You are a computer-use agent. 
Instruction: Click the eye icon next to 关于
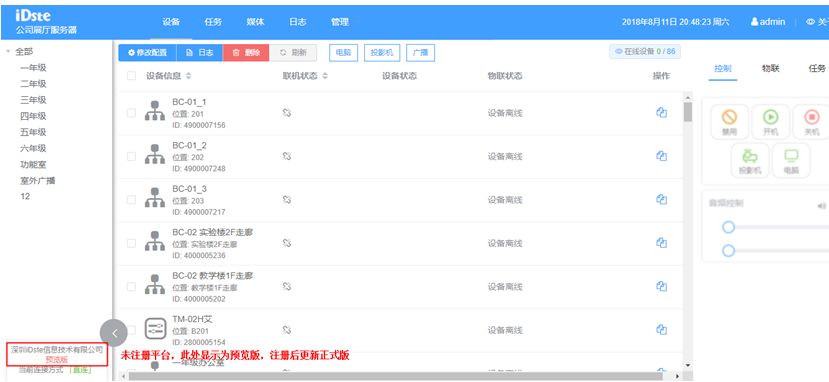click(x=810, y=22)
